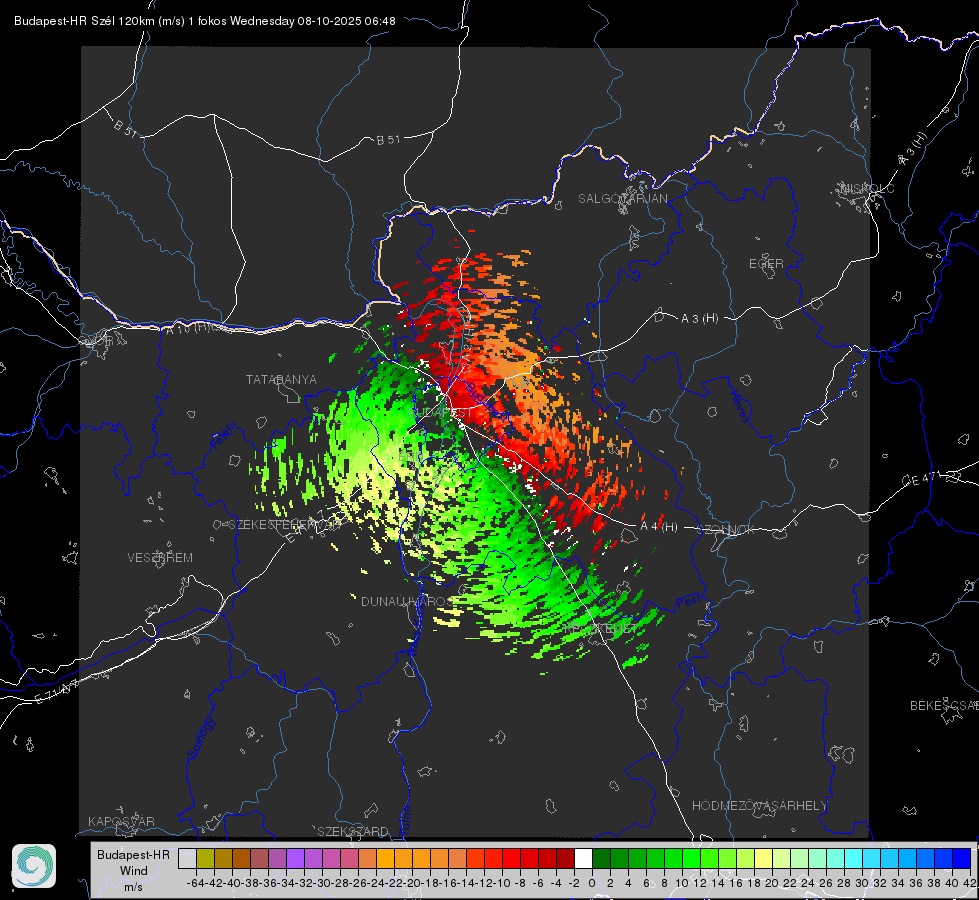Select the darkest blue legend swatch above 42
Image resolution: width=979 pixels, height=900 pixels.
[x=962, y=858]
